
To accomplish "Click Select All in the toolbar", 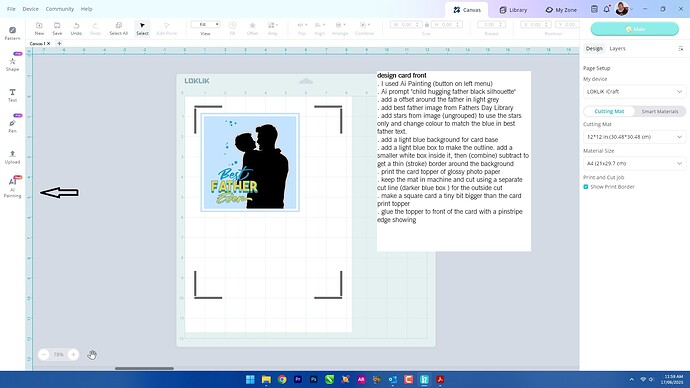I will (x=118, y=29).
